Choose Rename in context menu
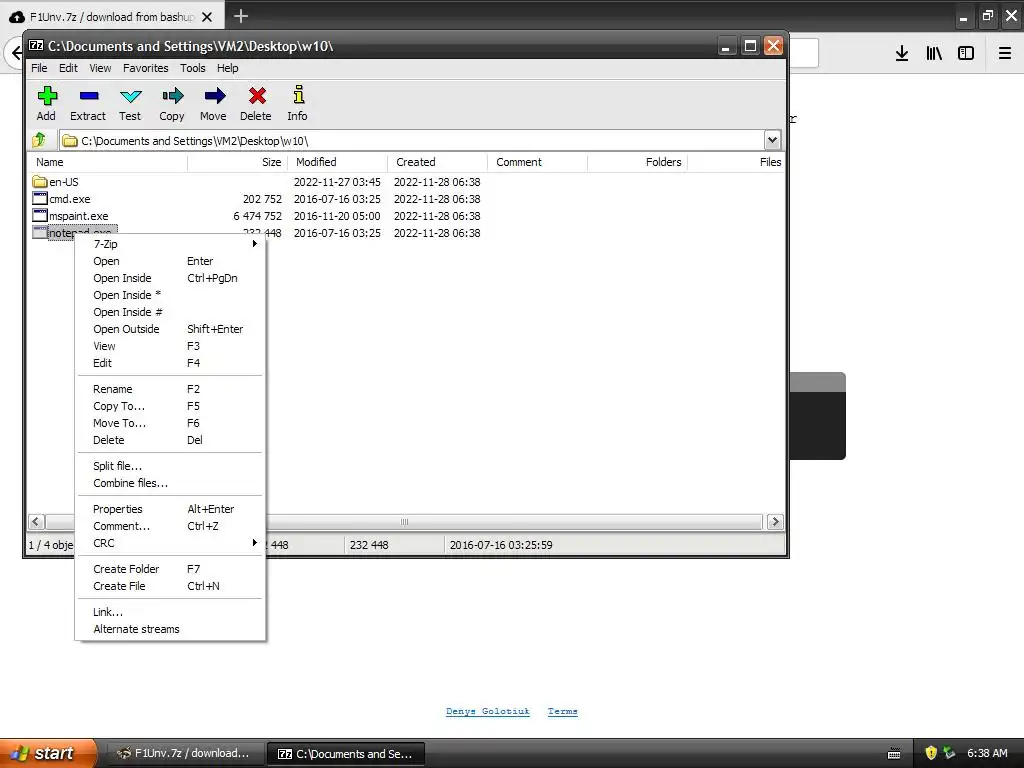1024x768 pixels. 170,389
